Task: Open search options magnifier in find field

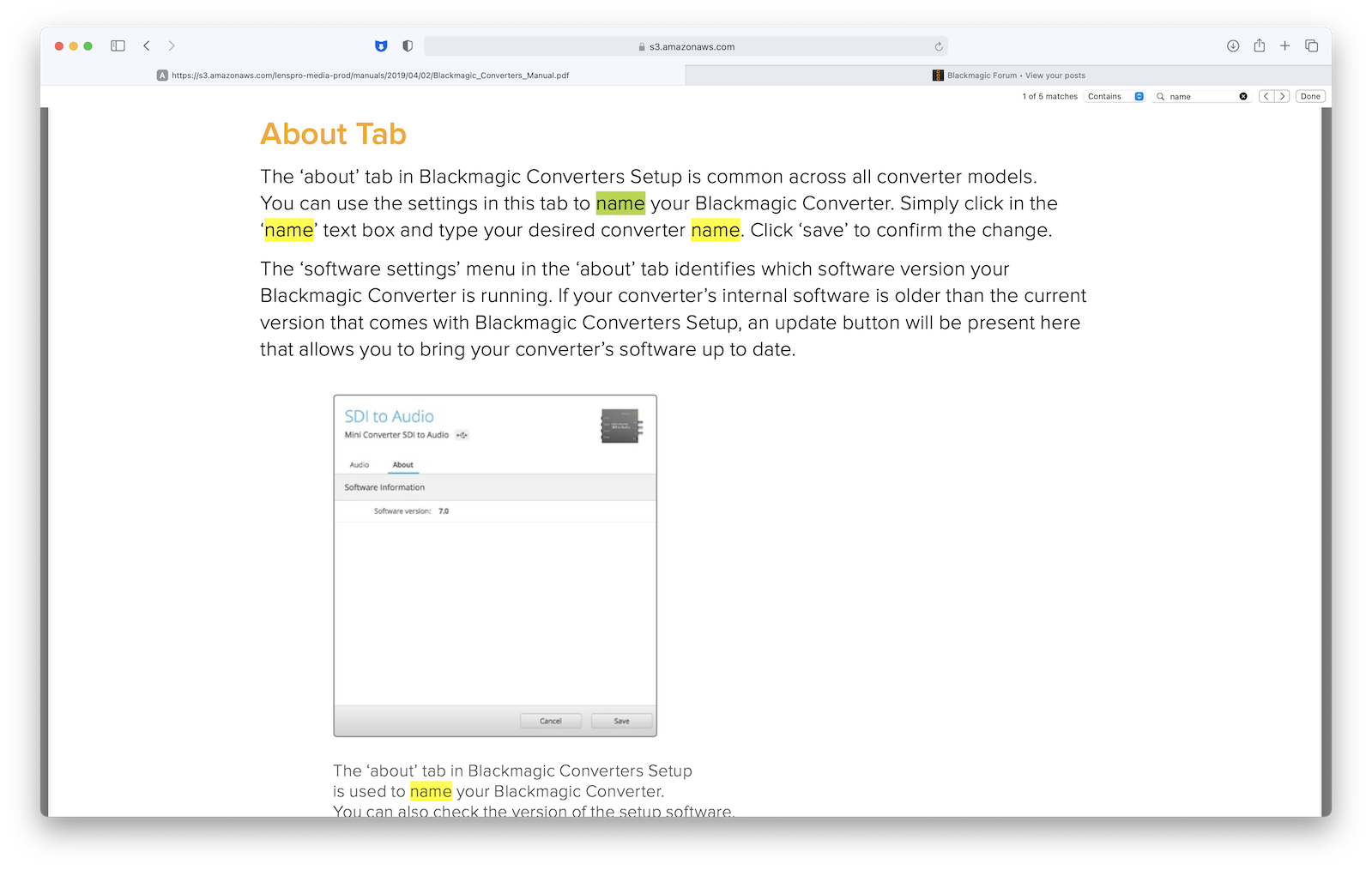Action: point(1160,96)
